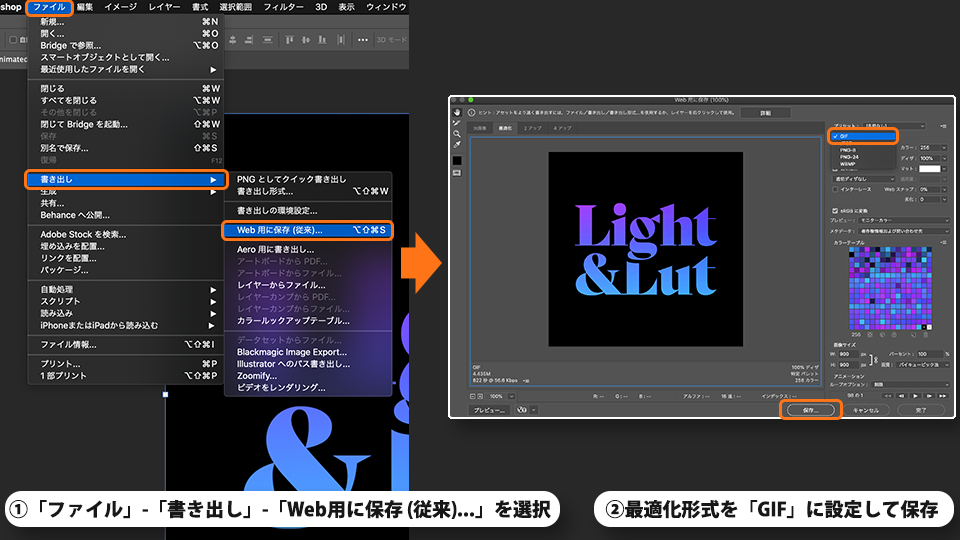The width and height of the screenshot is (960, 540).
Task: Go to the first animation frame
Action: coord(888,396)
